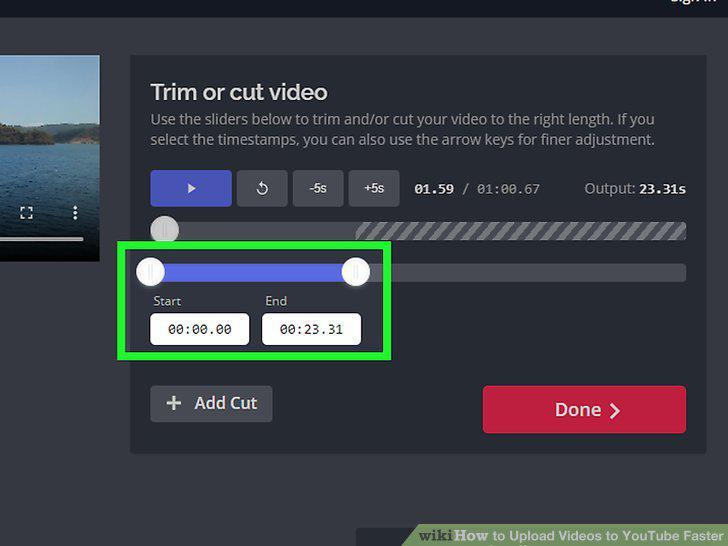
Task: Click the striped excluded section of timeline
Action: (x=521, y=231)
